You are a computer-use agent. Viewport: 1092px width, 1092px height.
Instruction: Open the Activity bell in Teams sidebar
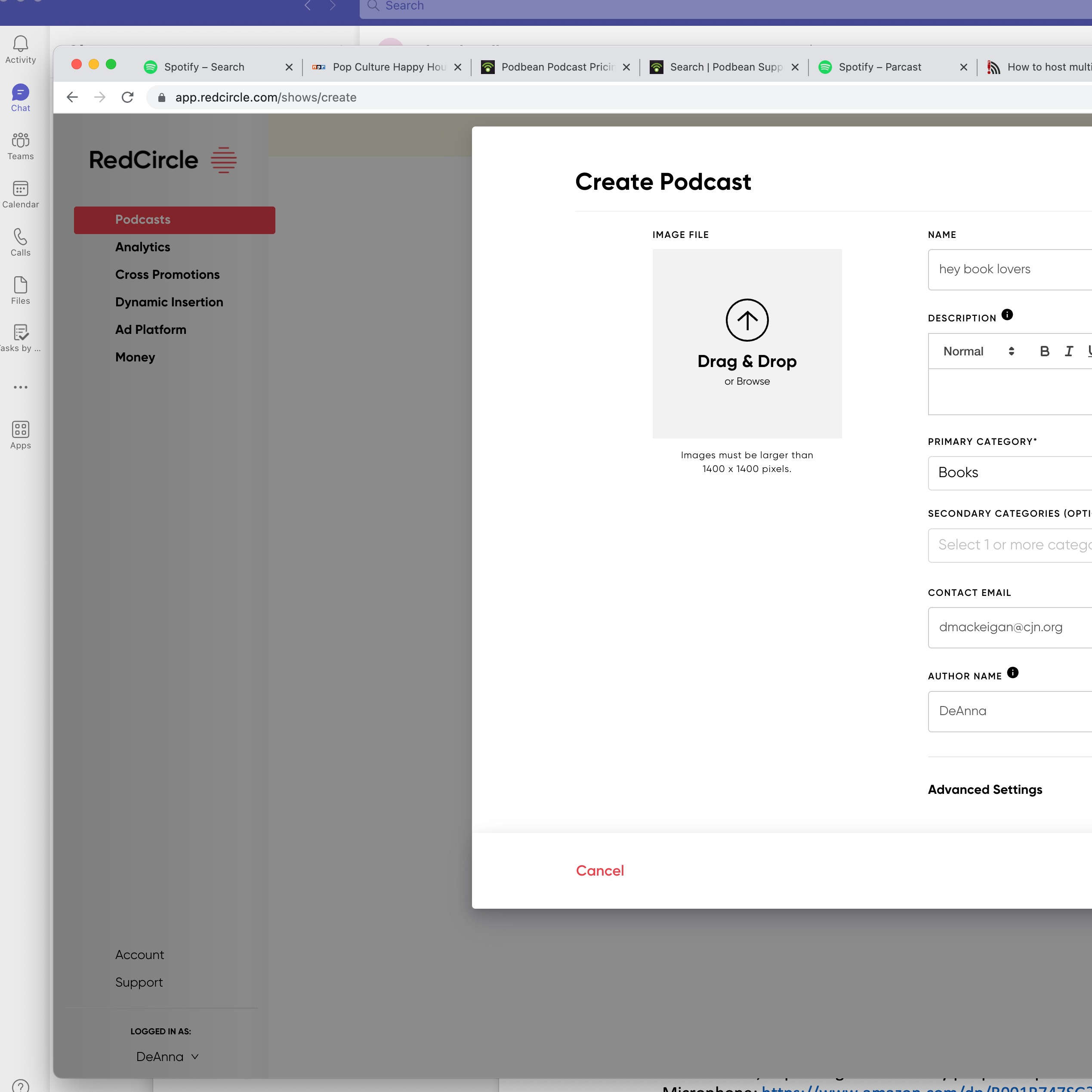click(20, 49)
